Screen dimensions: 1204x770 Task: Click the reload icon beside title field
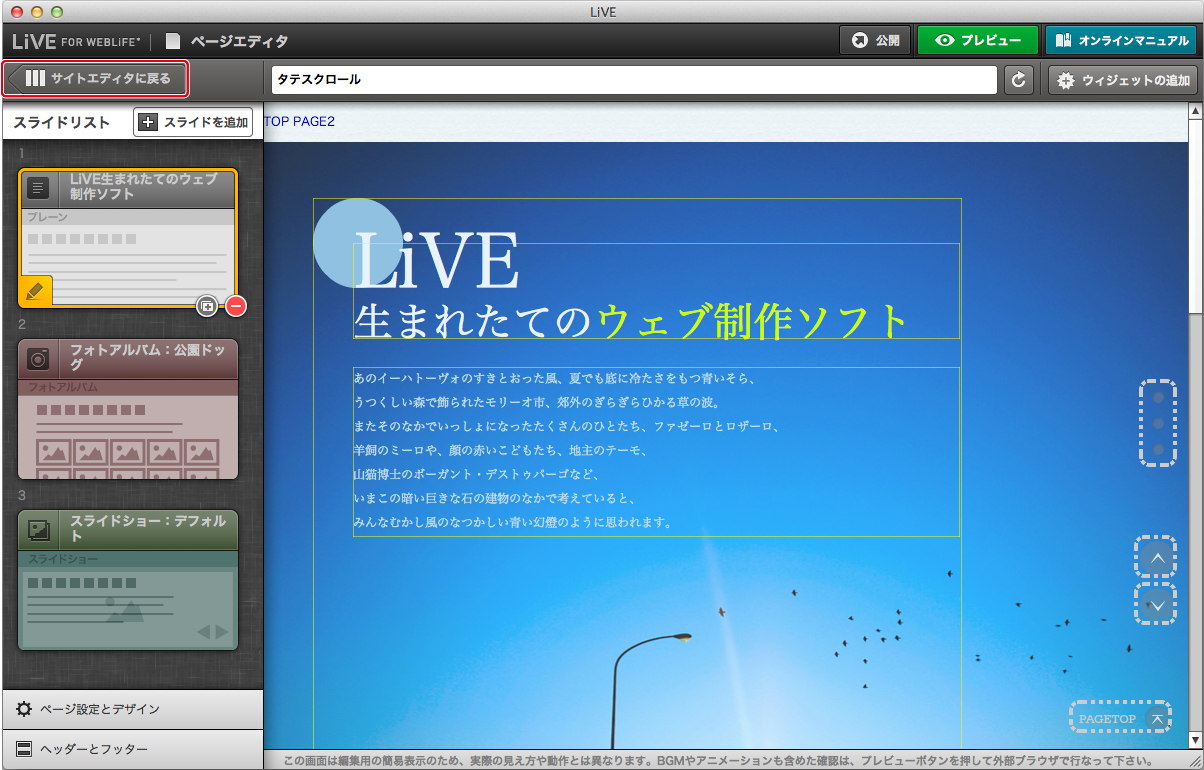tap(1019, 80)
